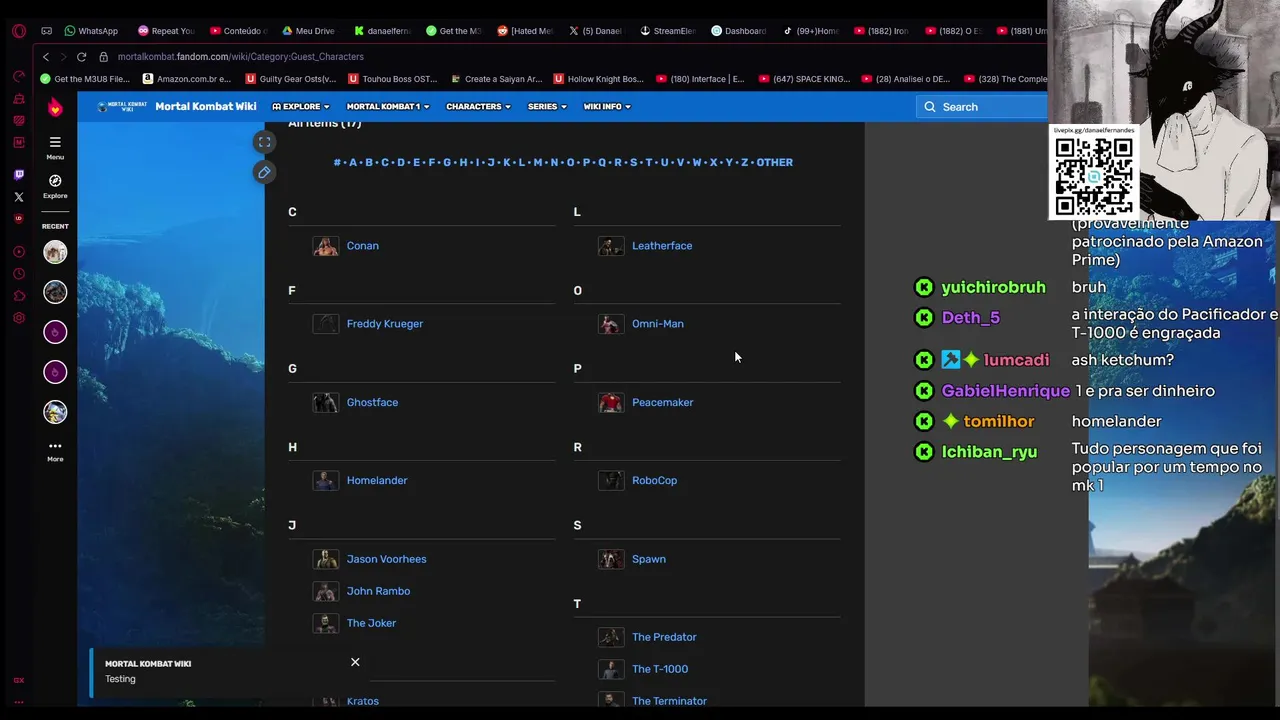Open the John Rambo character link

[x=378, y=591]
